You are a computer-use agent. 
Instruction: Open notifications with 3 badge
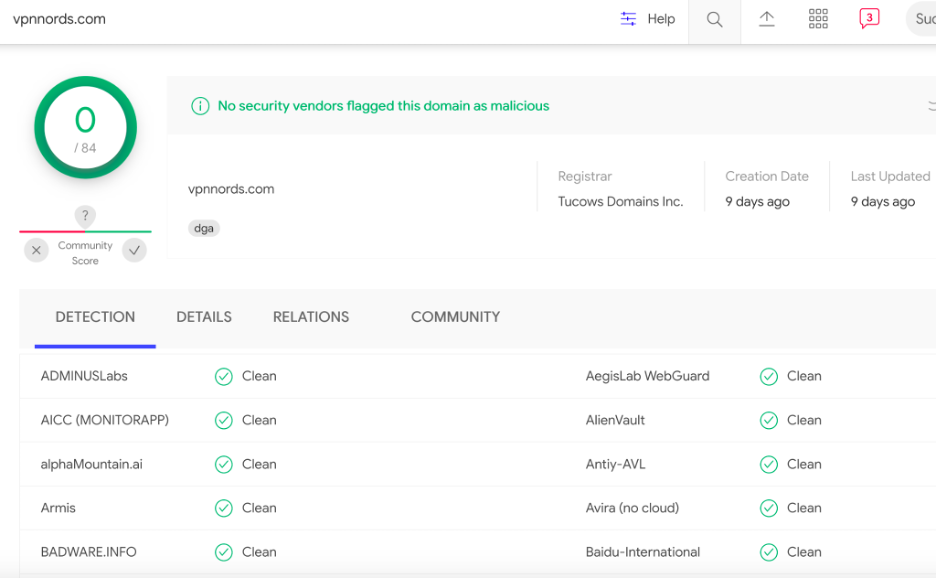tap(869, 19)
